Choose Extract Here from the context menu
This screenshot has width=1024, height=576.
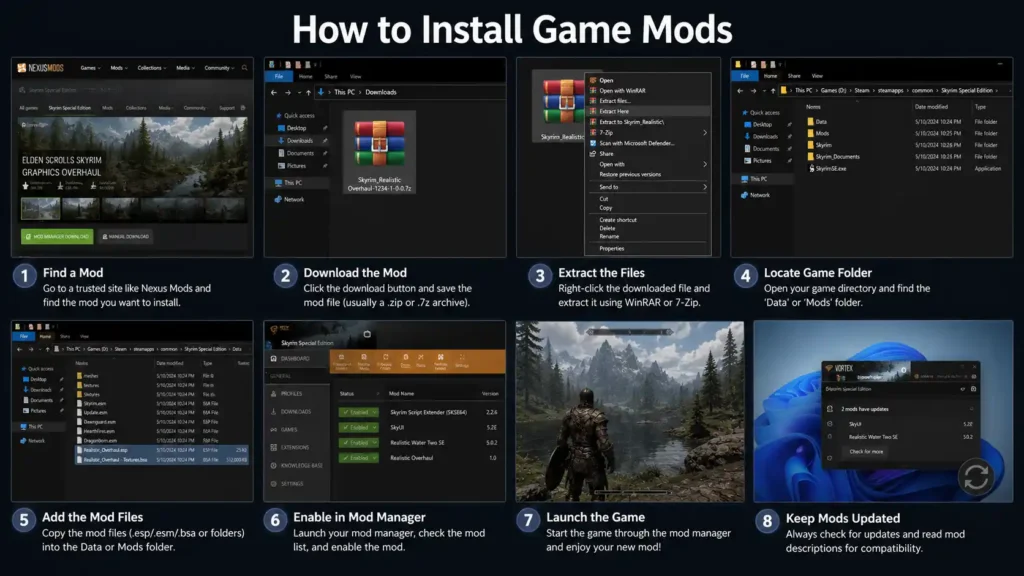pos(648,112)
